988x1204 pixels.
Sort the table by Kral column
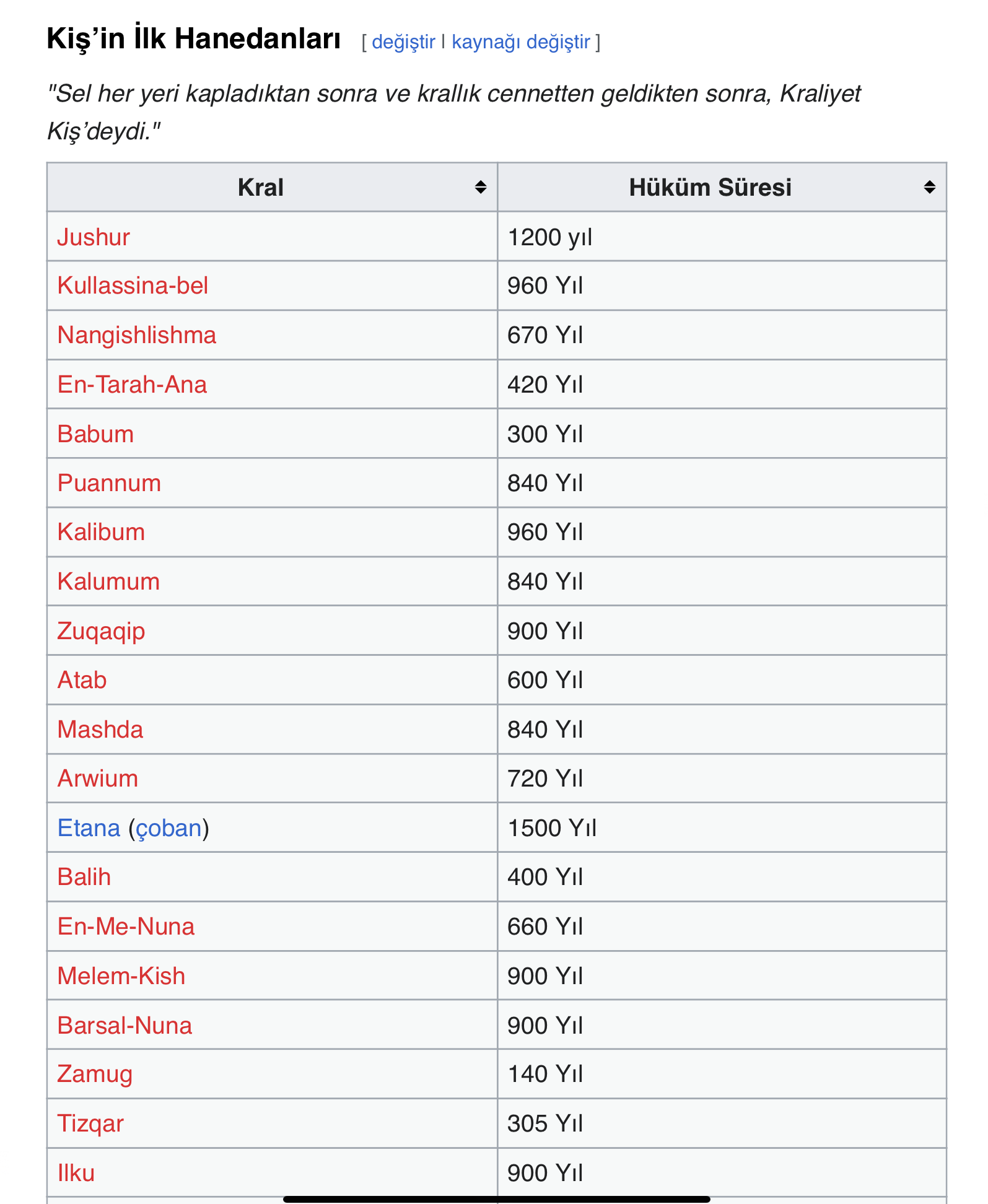click(481, 188)
